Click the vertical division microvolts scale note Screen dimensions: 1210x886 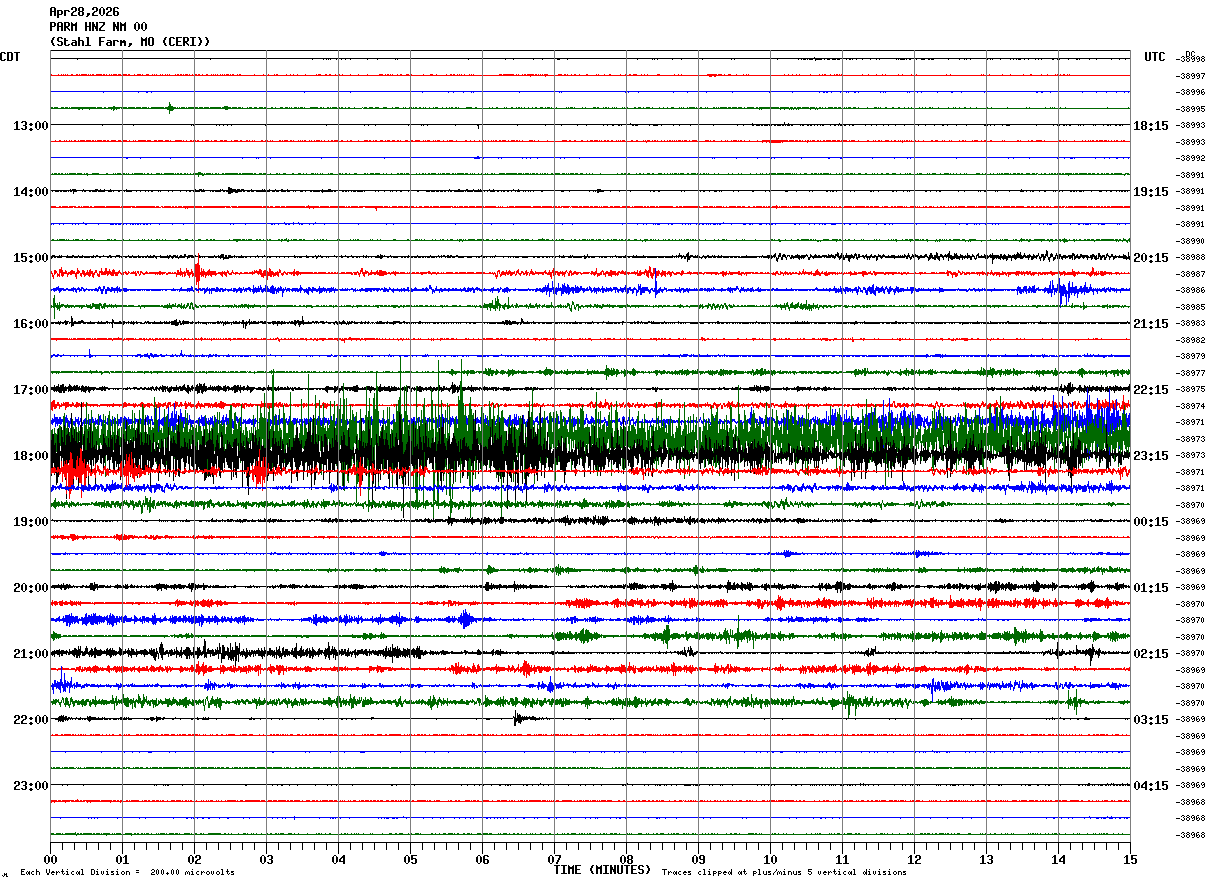point(127,873)
